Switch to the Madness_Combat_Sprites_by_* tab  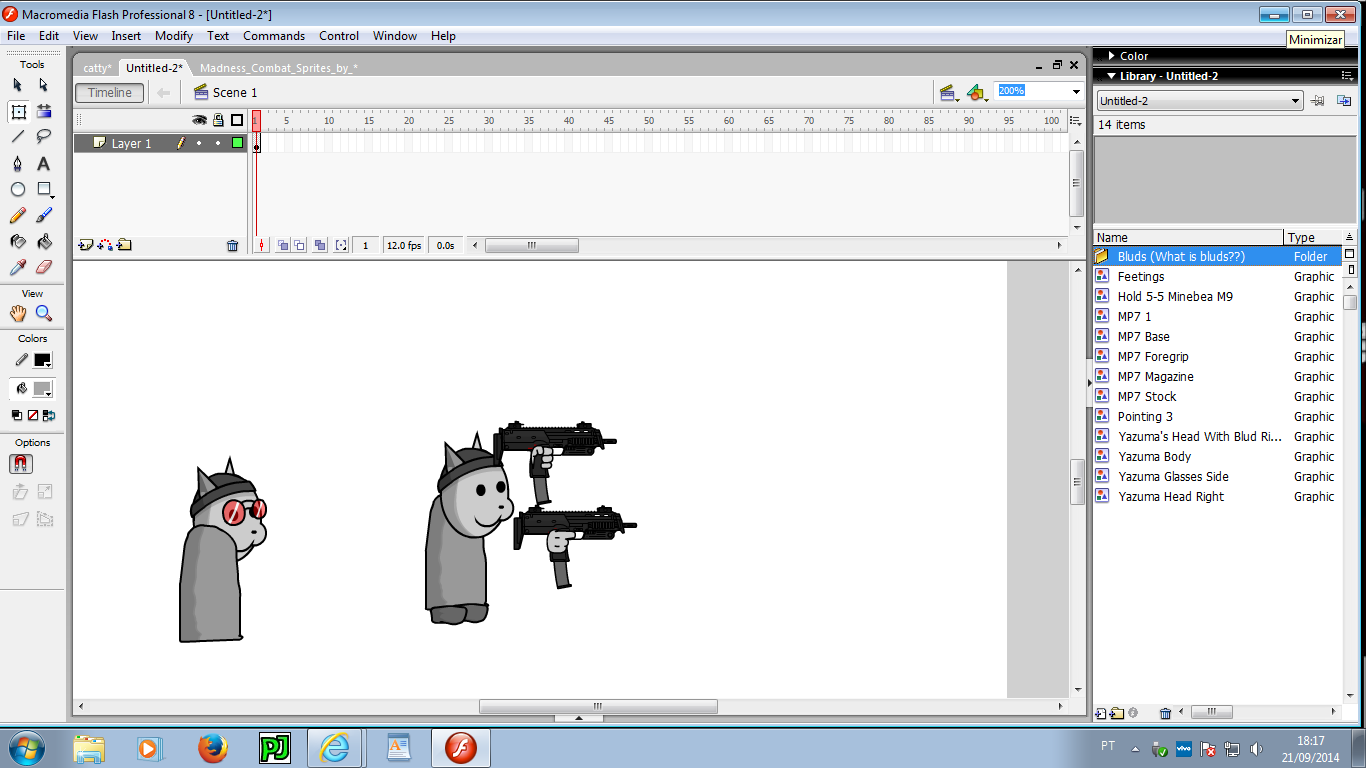(278, 68)
